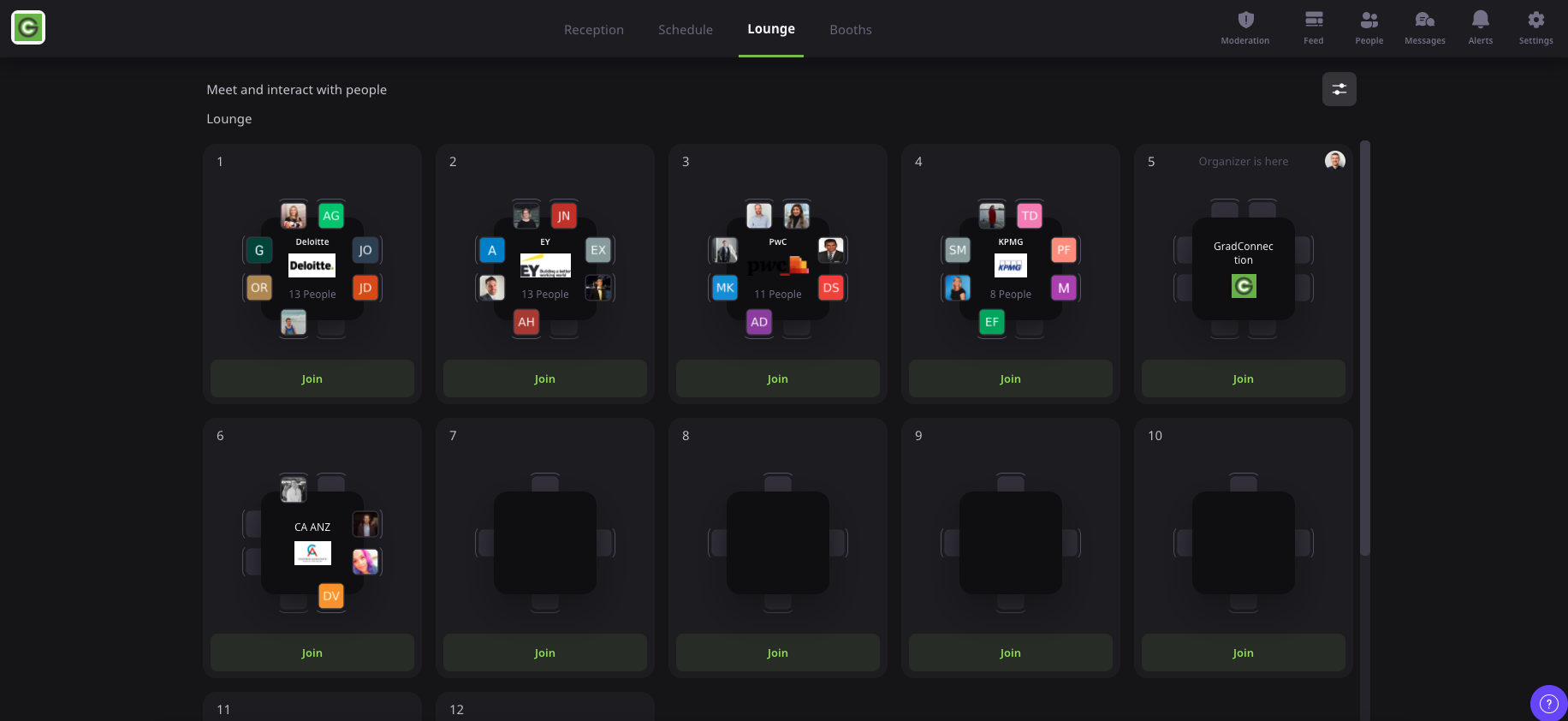The height and width of the screenshot is (721, 1568).
Task: Click the GradConnection logo on table 5
Action: [x=1244, y=286]
